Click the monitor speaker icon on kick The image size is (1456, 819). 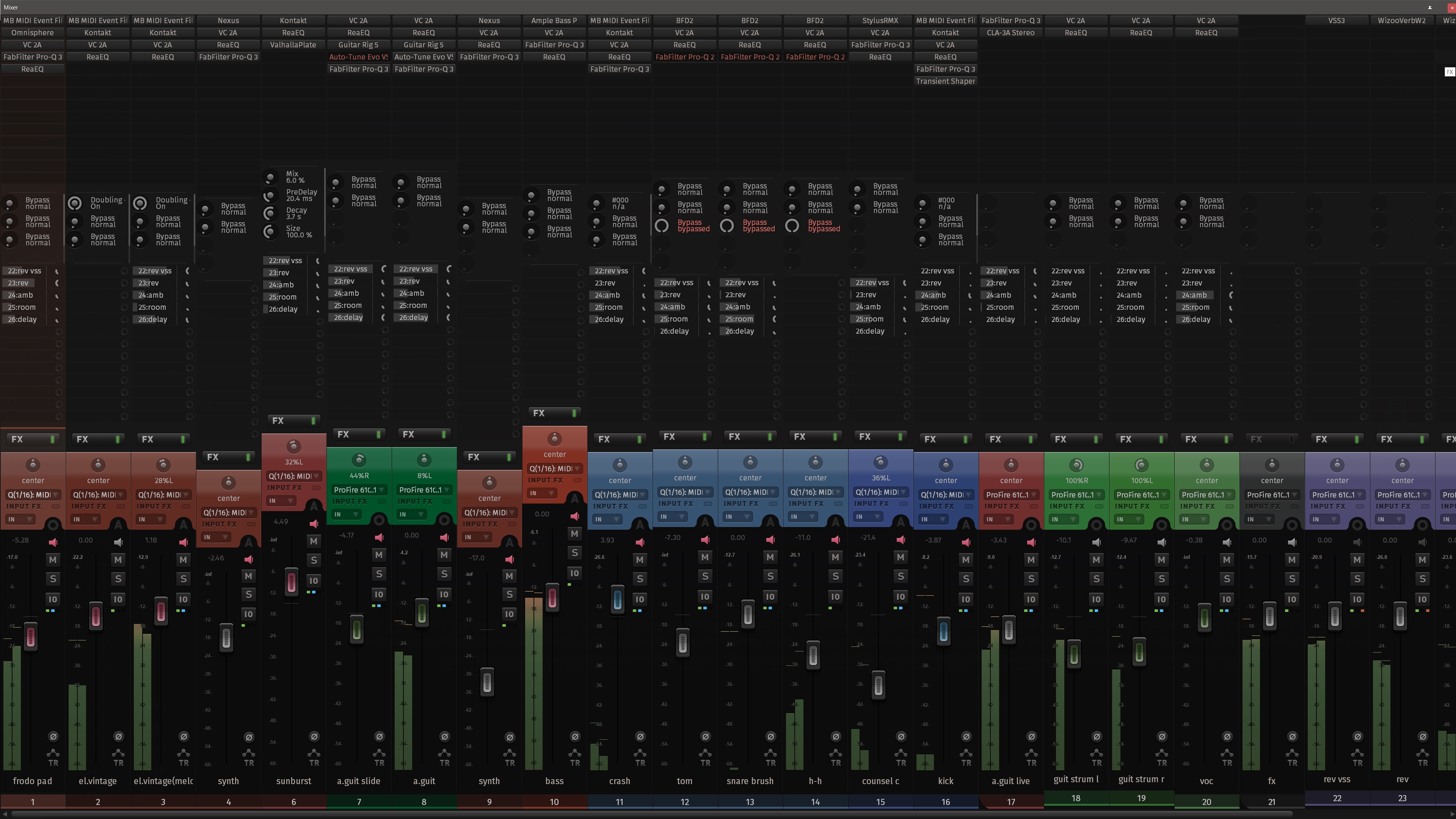pos(966,542)
